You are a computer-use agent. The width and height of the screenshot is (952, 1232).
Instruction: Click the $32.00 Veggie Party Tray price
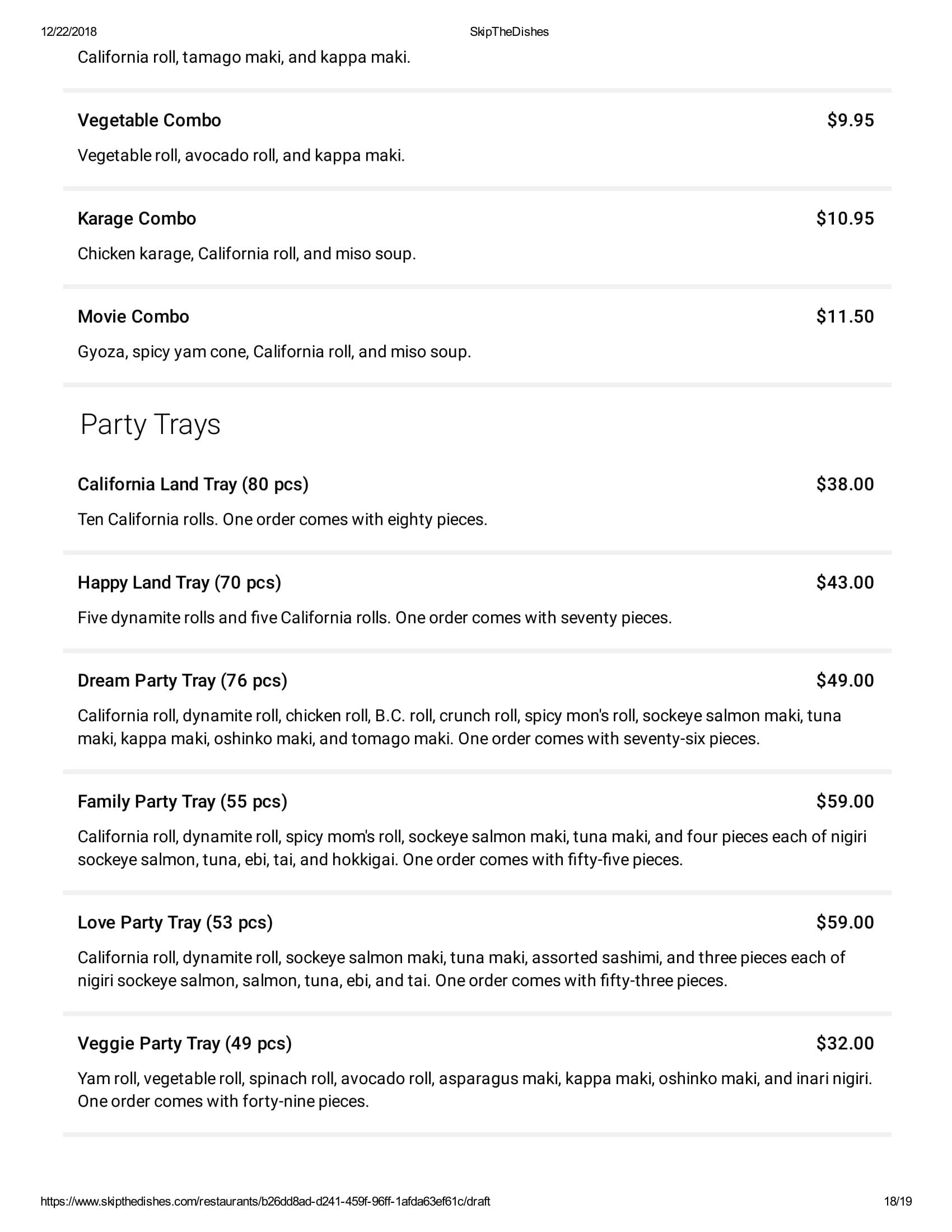coord(845,1043)
